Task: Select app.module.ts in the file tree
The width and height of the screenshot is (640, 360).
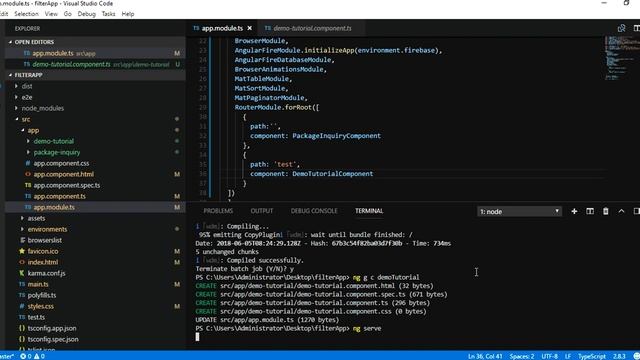Action: (54, 207)
